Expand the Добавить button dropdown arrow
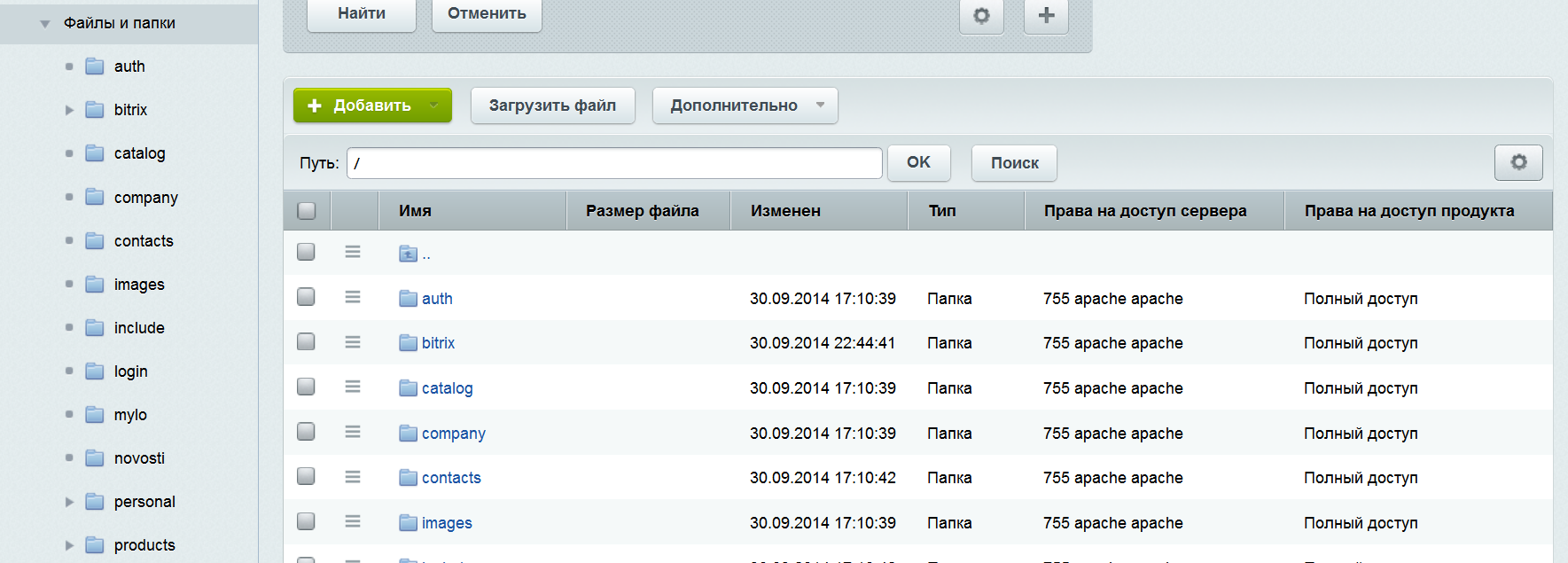Image resolution: width=1568 pixels, height=563 pixels. [433, 106]
